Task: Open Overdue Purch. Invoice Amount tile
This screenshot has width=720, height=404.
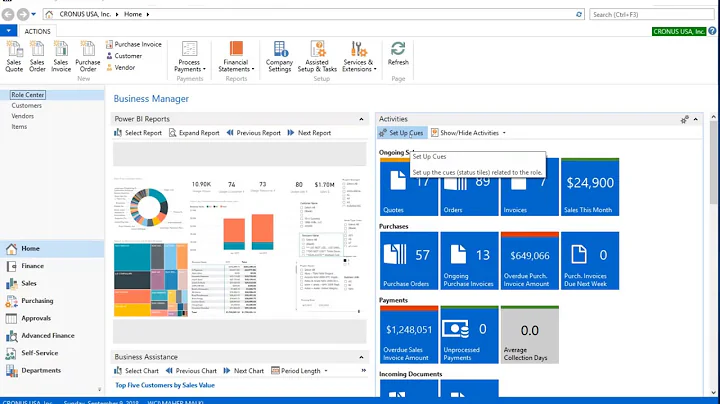Action: 529,261
